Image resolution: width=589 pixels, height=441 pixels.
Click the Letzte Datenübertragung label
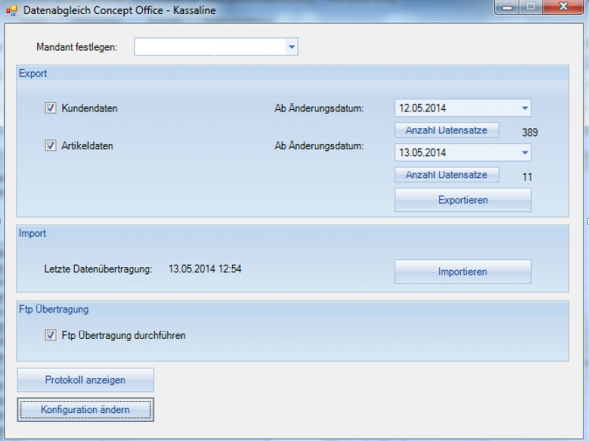click(x=98, y=269)
